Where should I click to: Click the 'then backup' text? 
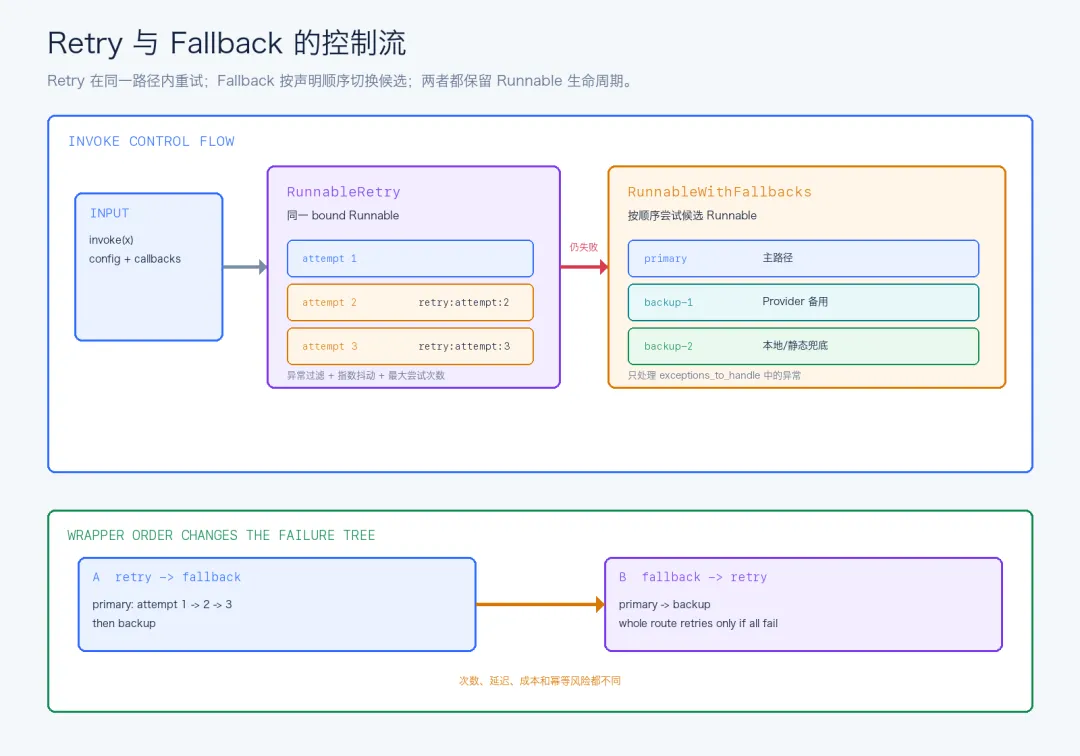[124, 623]
